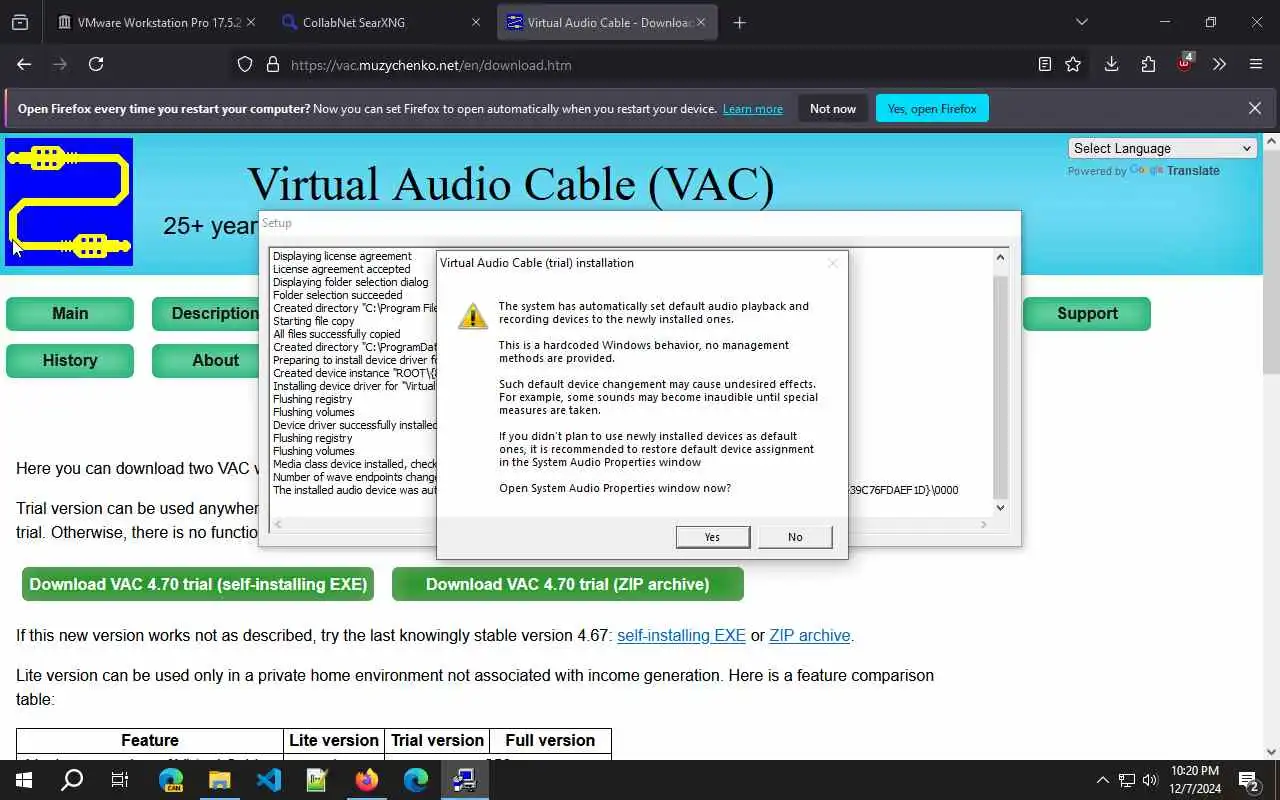Click the 4.67 ZIP archive link
Viewport: 1280px width, 800px height.
810,635
